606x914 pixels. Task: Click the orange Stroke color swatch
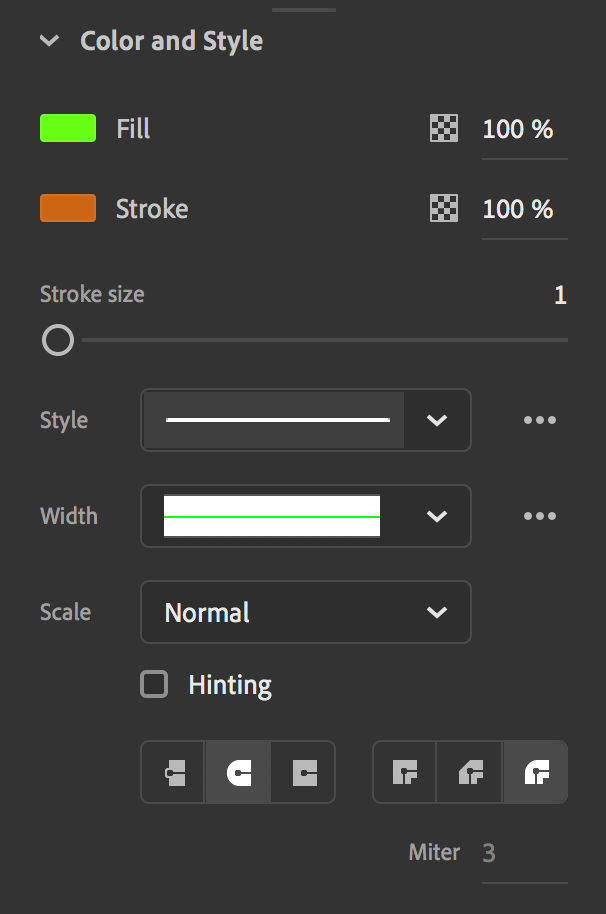[x=68, y=208]
